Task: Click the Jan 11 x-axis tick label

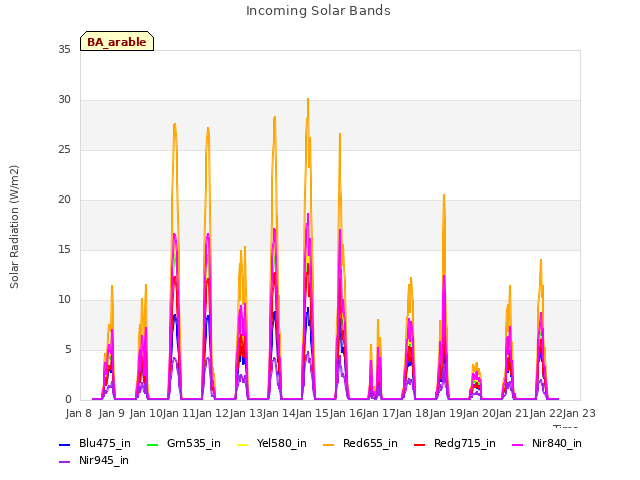Action: tap(179, 413)
